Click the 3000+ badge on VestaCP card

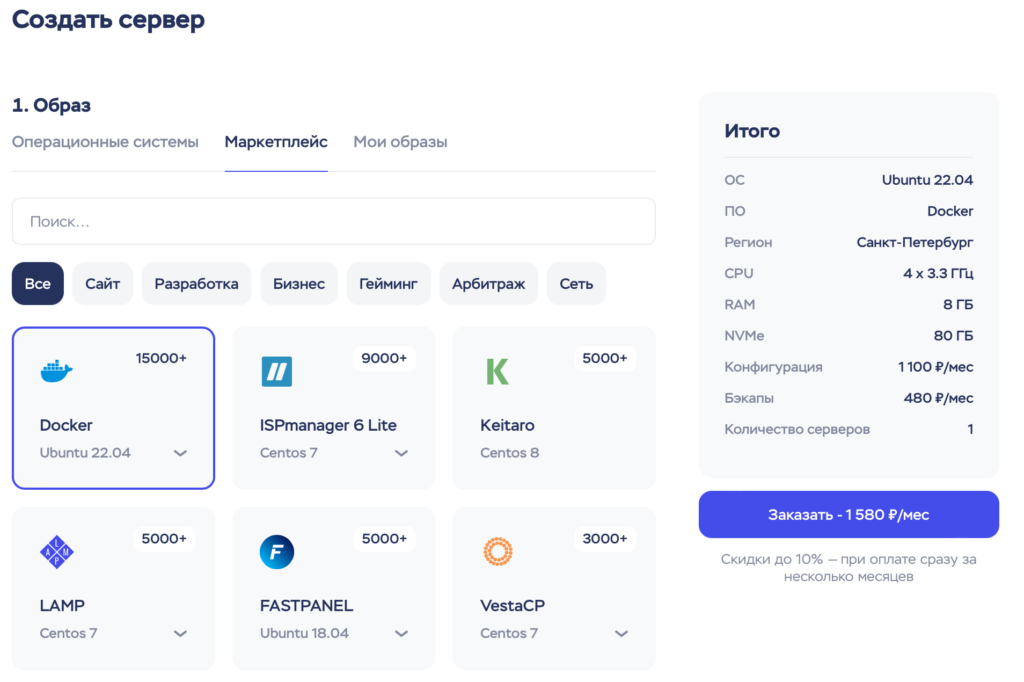click(x=605, y=538)
